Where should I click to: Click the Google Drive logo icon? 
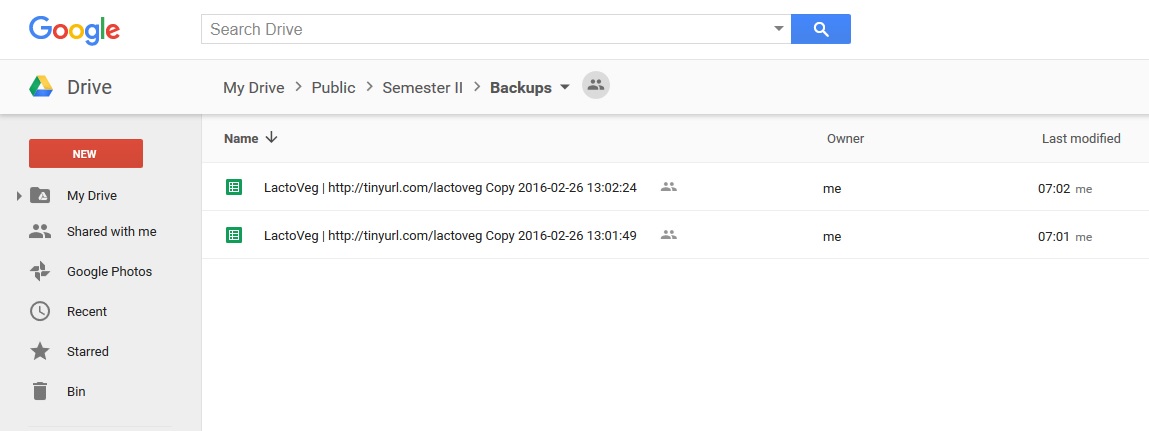click(41, 87)
